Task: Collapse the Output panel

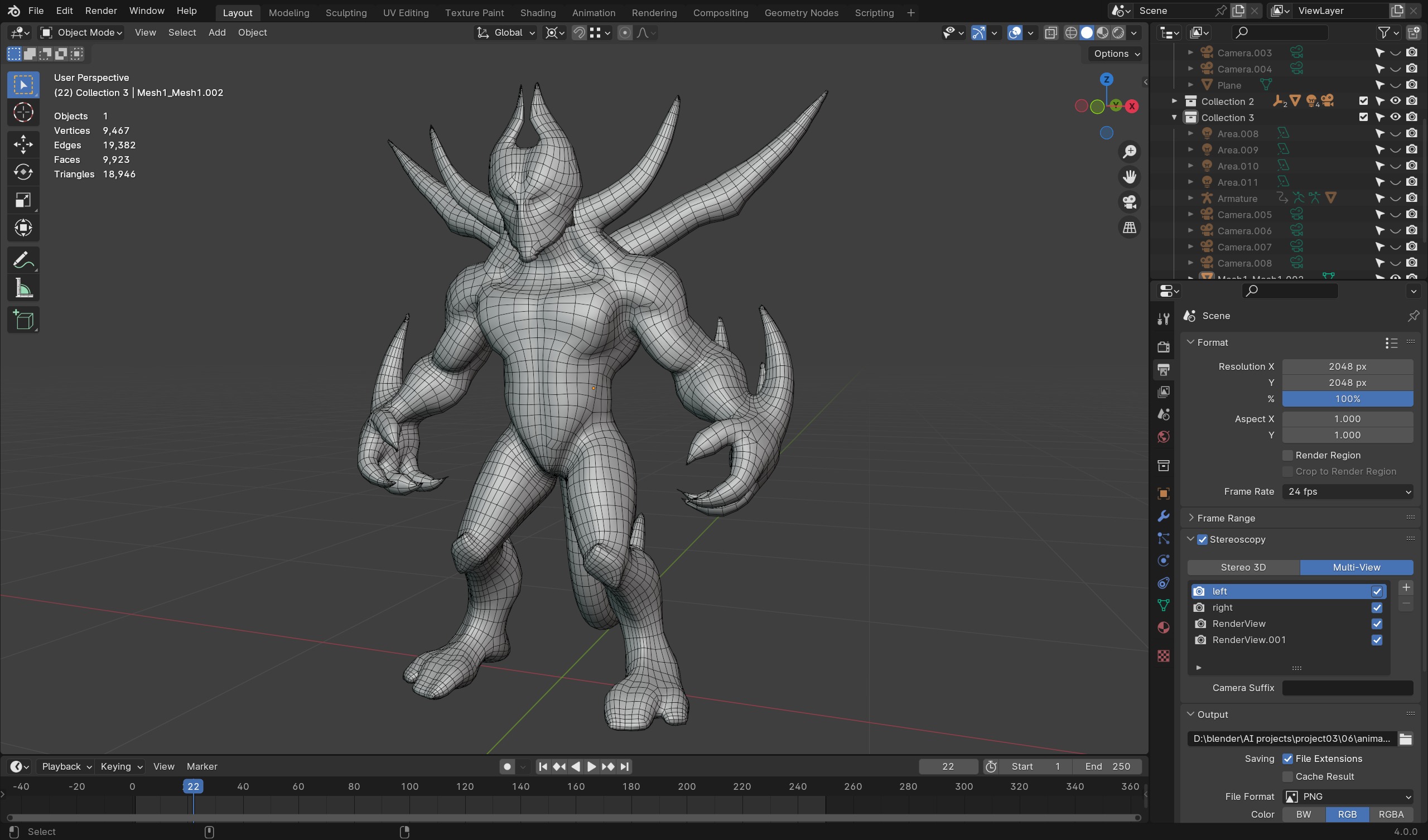Action: click(x=1191, y=715)
